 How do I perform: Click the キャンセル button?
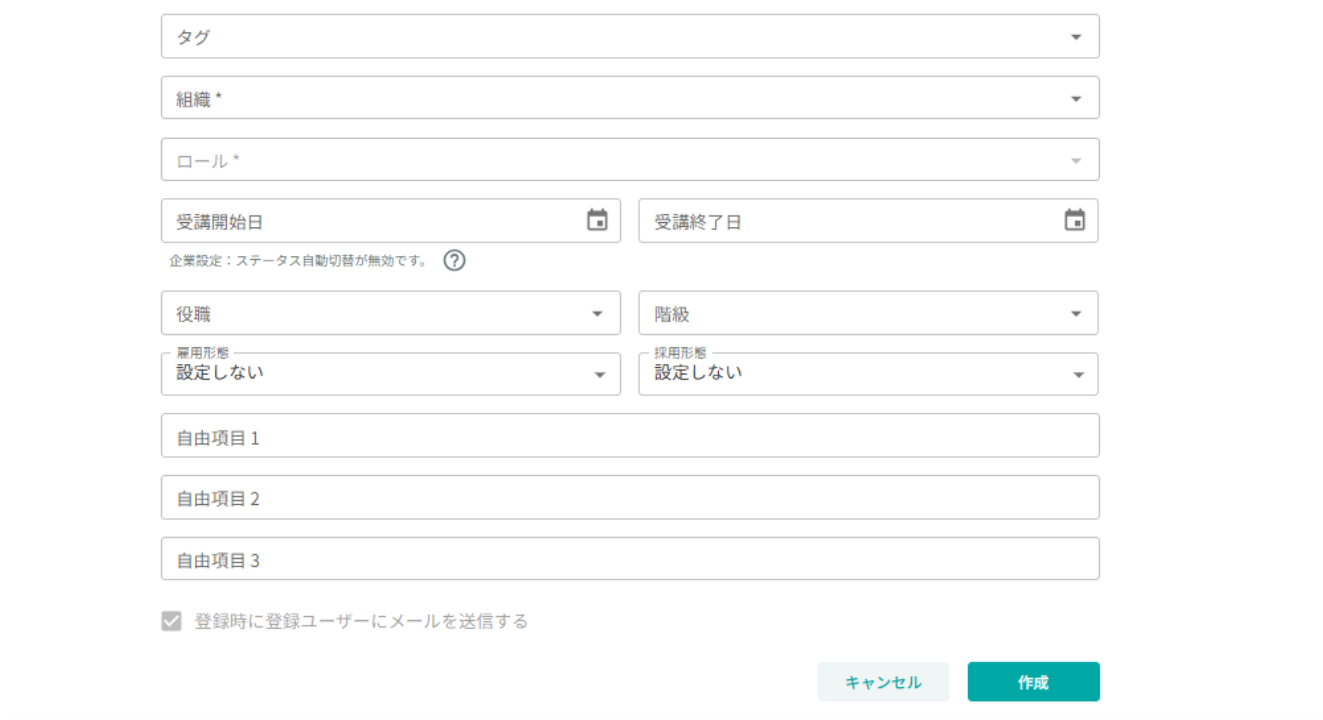pyautogui.click(x=883, y=682)
